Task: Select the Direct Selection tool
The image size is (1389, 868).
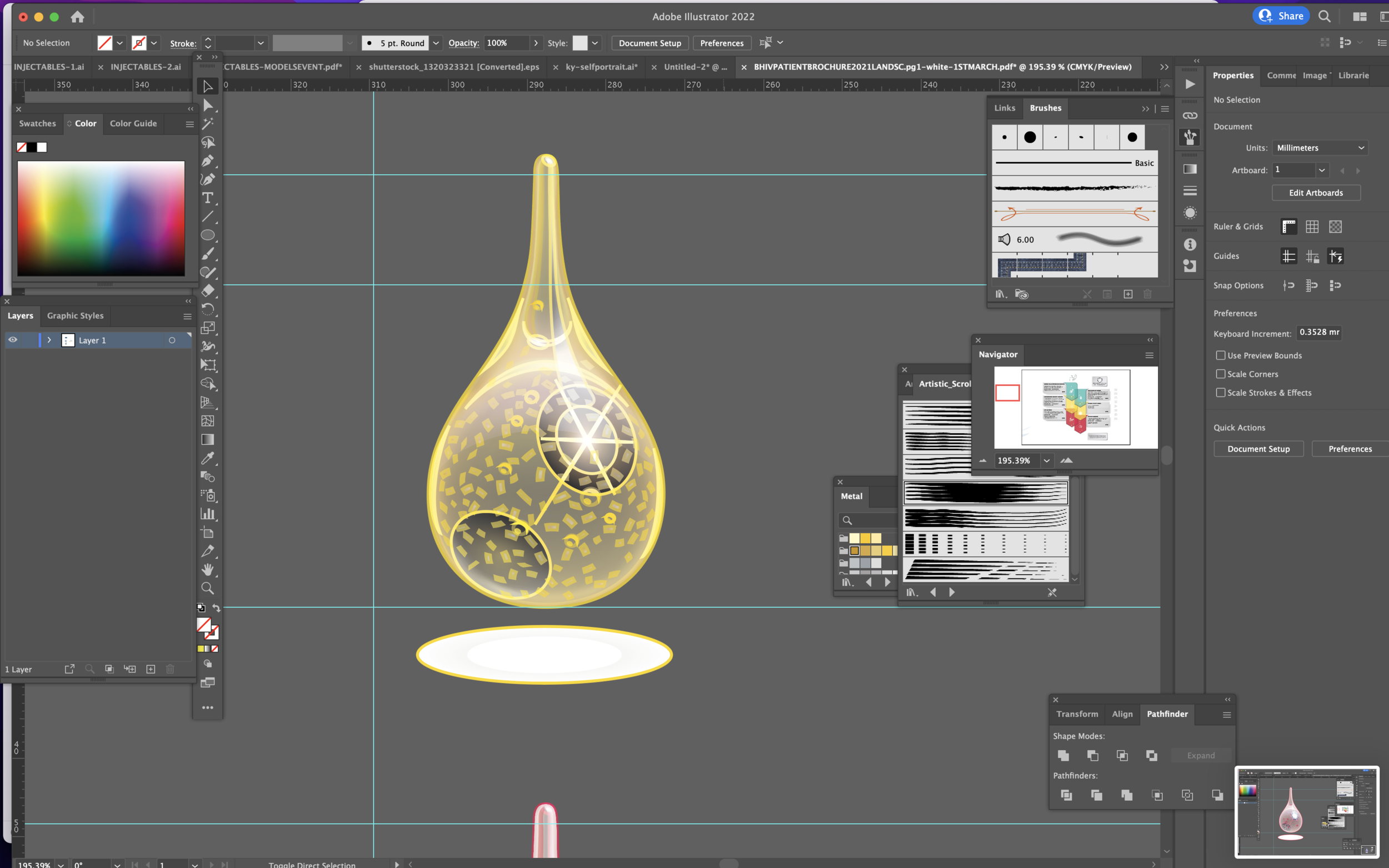Action: pyautogui.click(x=208, y=105)
